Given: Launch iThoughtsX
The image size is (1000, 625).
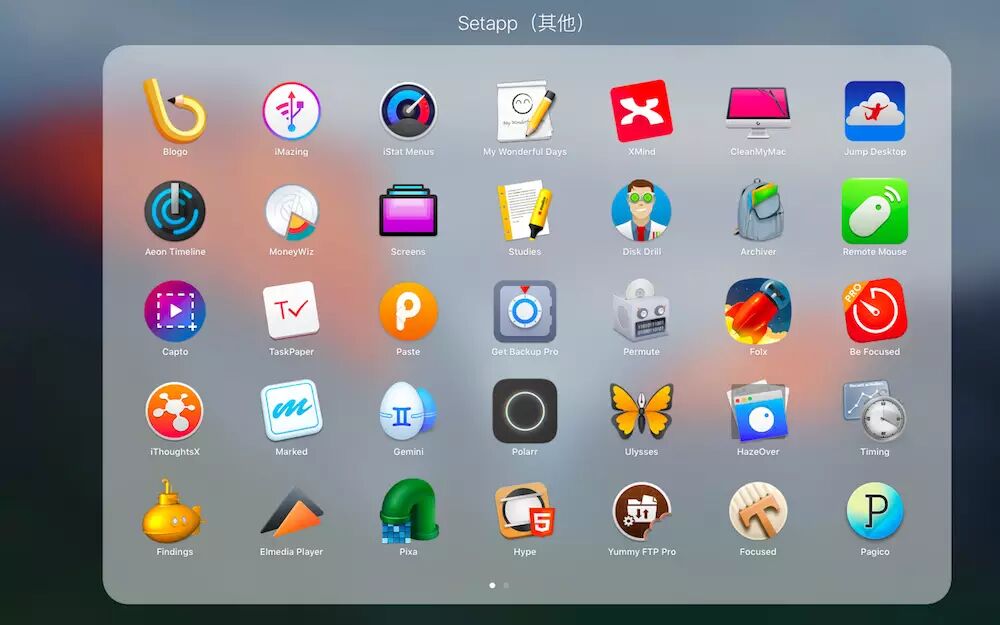Looking at the screenshot, I should pyautogui.click(x=175, y=411).
